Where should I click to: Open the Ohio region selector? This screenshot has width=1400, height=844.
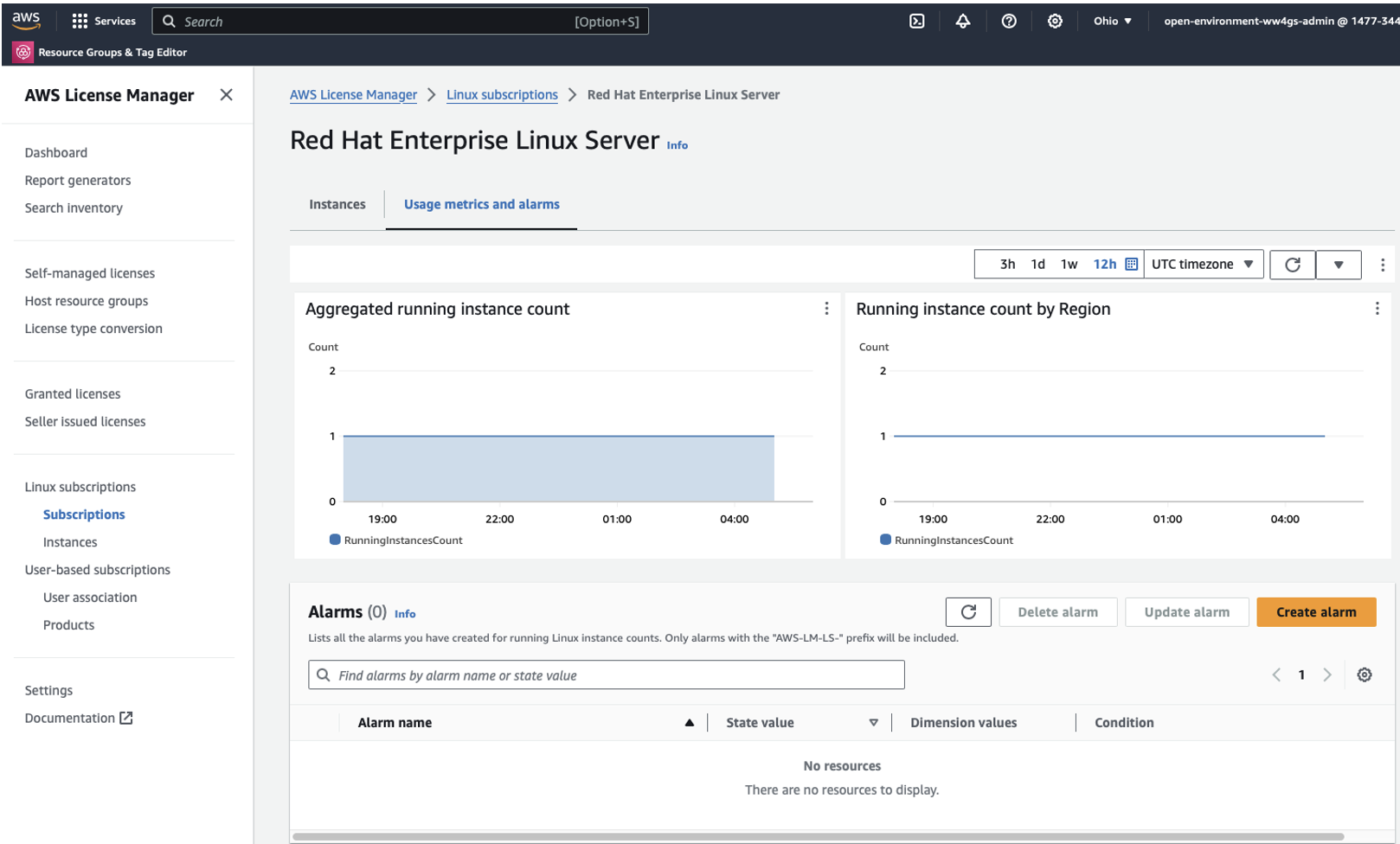click(1113, 21)
